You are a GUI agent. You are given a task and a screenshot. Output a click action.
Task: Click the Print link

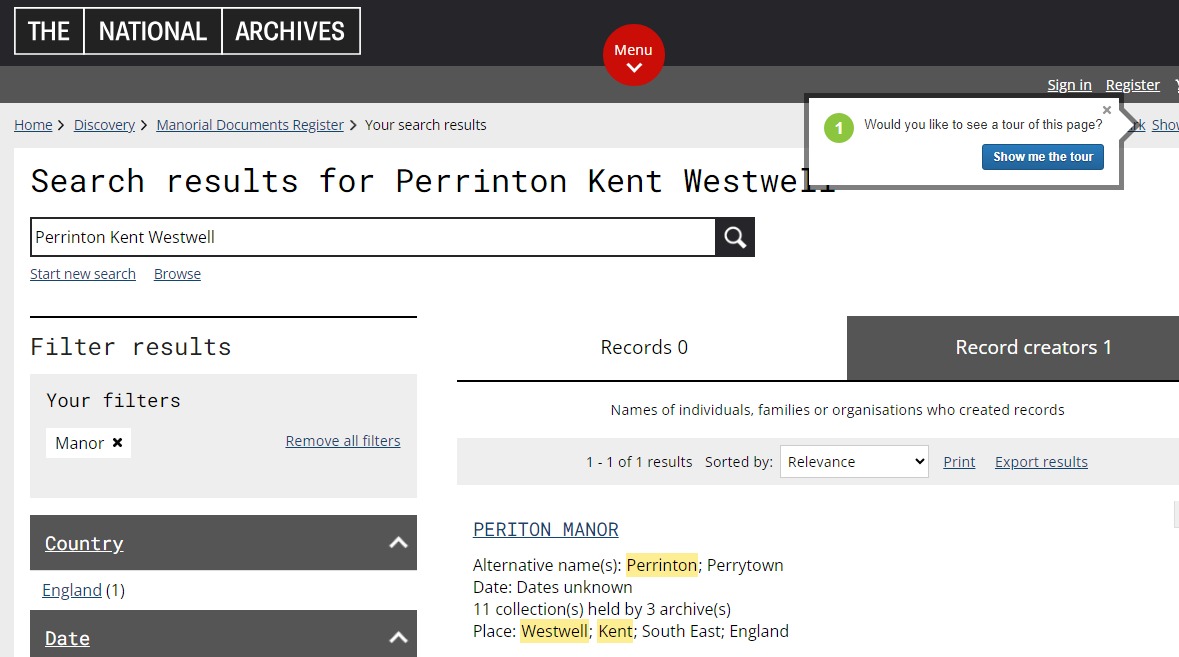point(959,462)
